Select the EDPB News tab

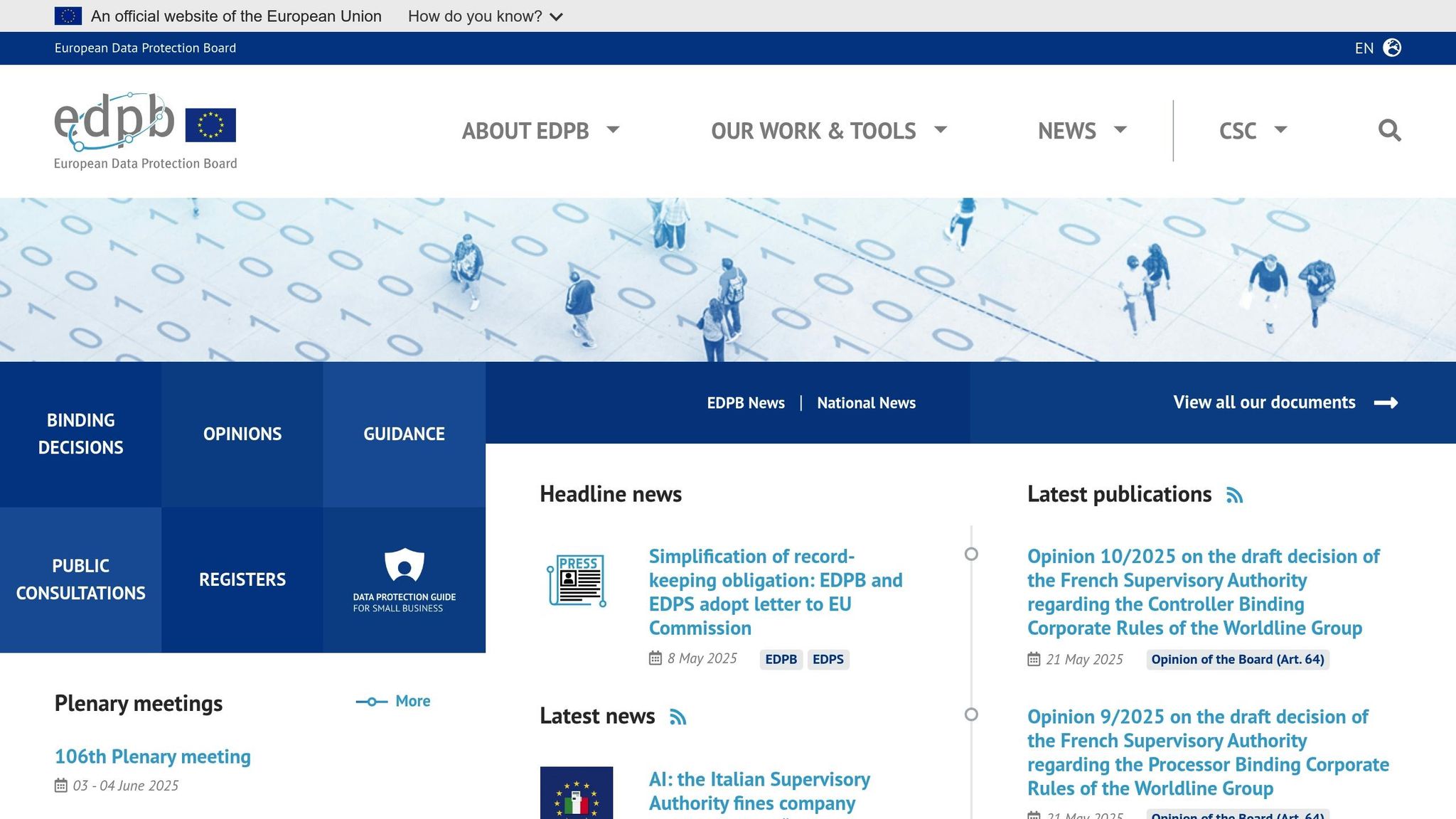tap(746, 403)
